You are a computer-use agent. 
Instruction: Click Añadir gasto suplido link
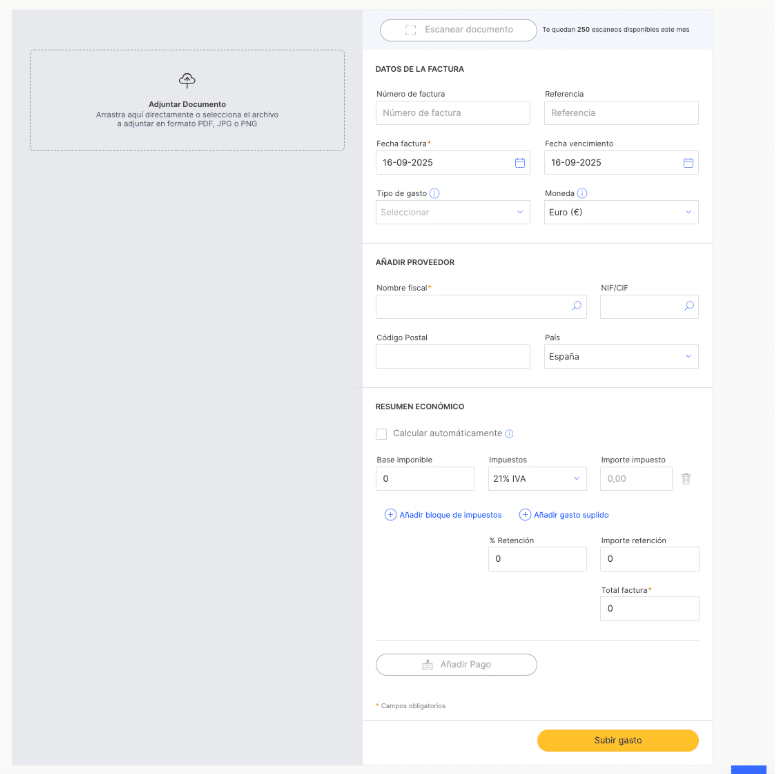click(563, 515)
